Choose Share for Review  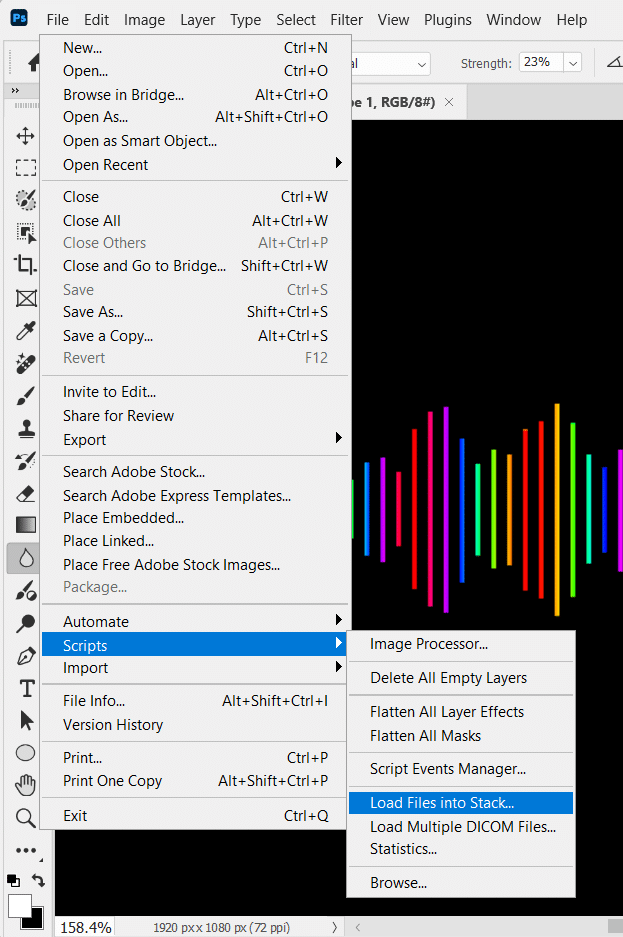click(195, 416)
